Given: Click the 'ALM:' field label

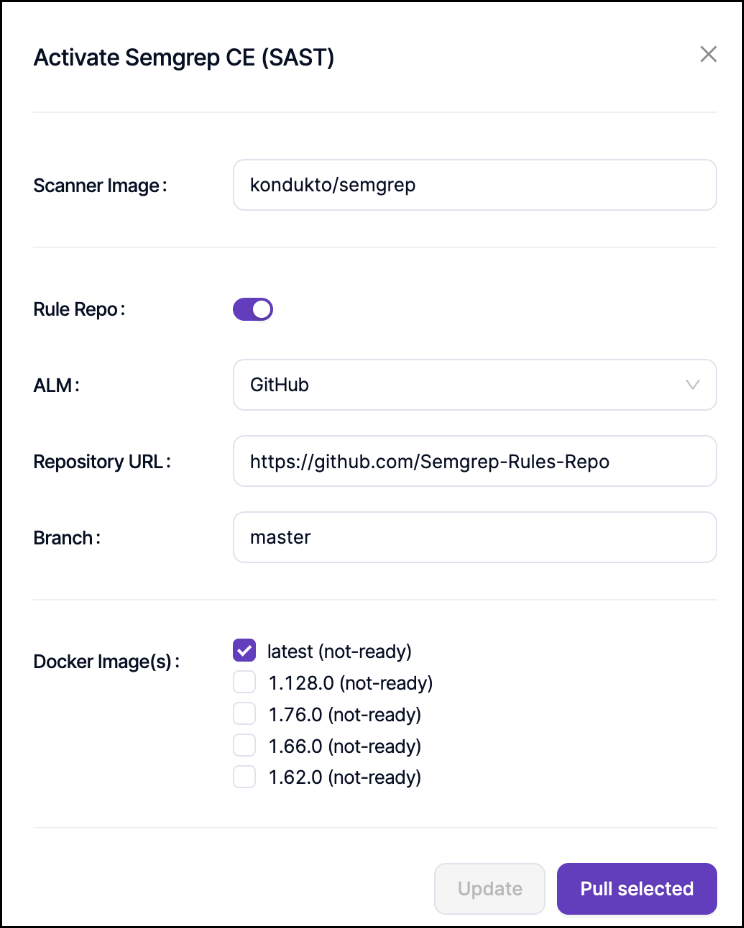Looking at the screenshot, I should (56, 385).
